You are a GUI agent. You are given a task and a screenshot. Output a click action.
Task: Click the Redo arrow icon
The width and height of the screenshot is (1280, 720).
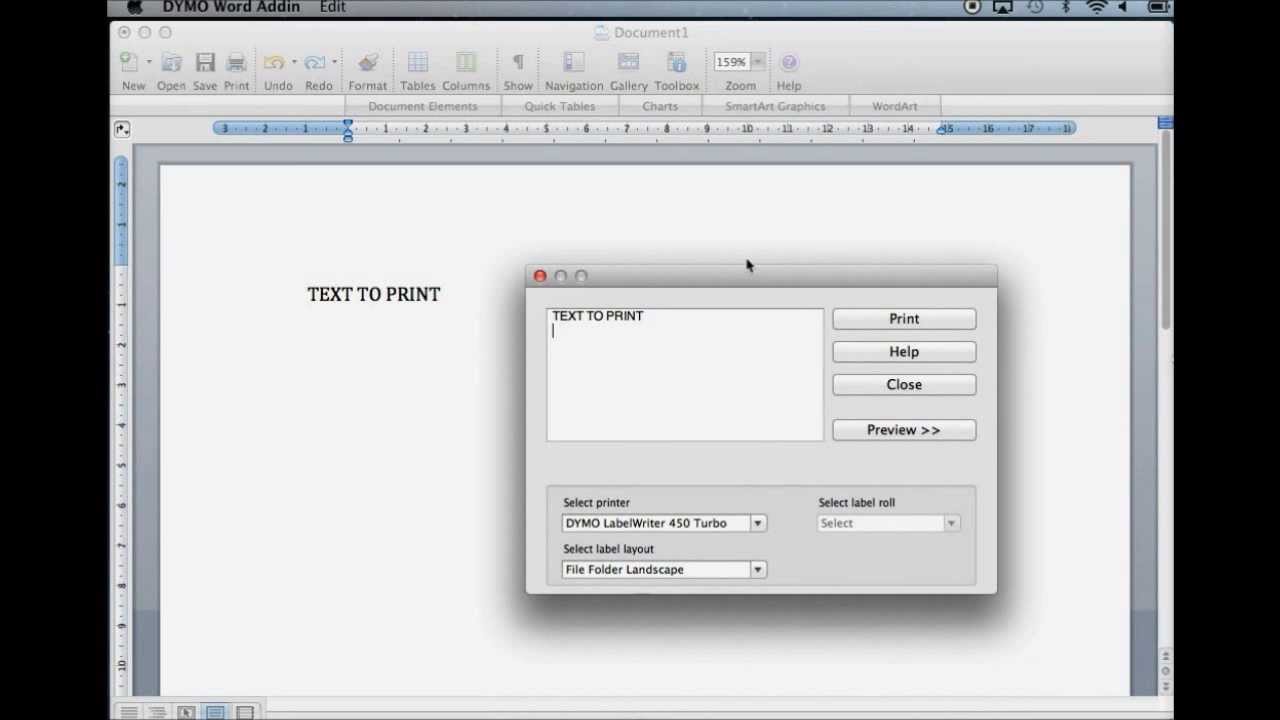315,62
